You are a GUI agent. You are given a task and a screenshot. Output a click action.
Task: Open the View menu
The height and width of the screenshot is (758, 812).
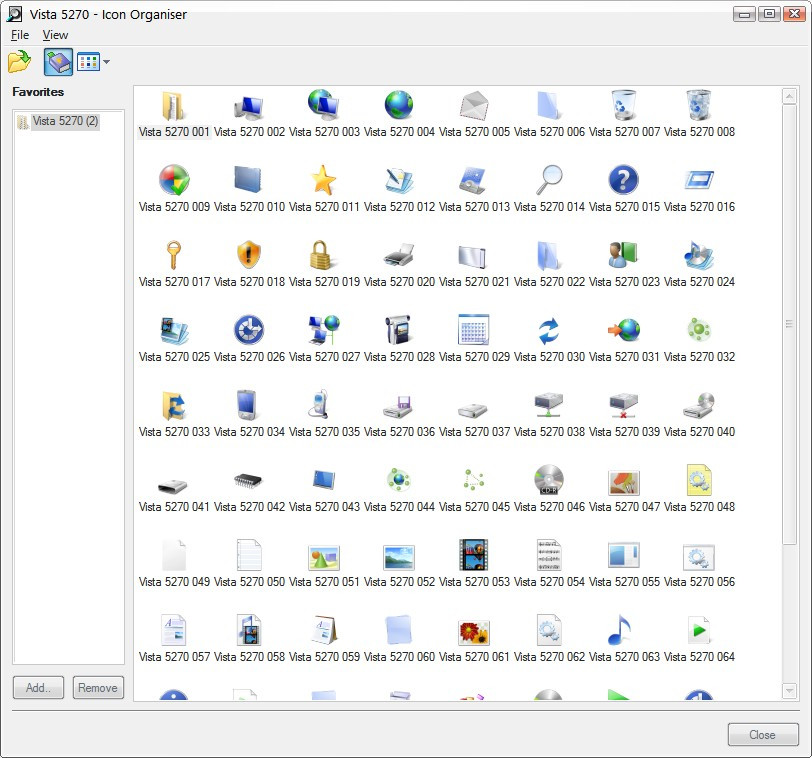[55, 35]
